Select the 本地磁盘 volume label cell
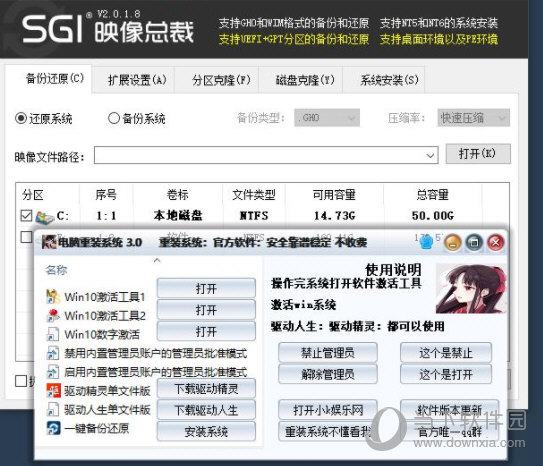This screenshot has height=466, width=543. pyautogui.click(x=178, y=216)
